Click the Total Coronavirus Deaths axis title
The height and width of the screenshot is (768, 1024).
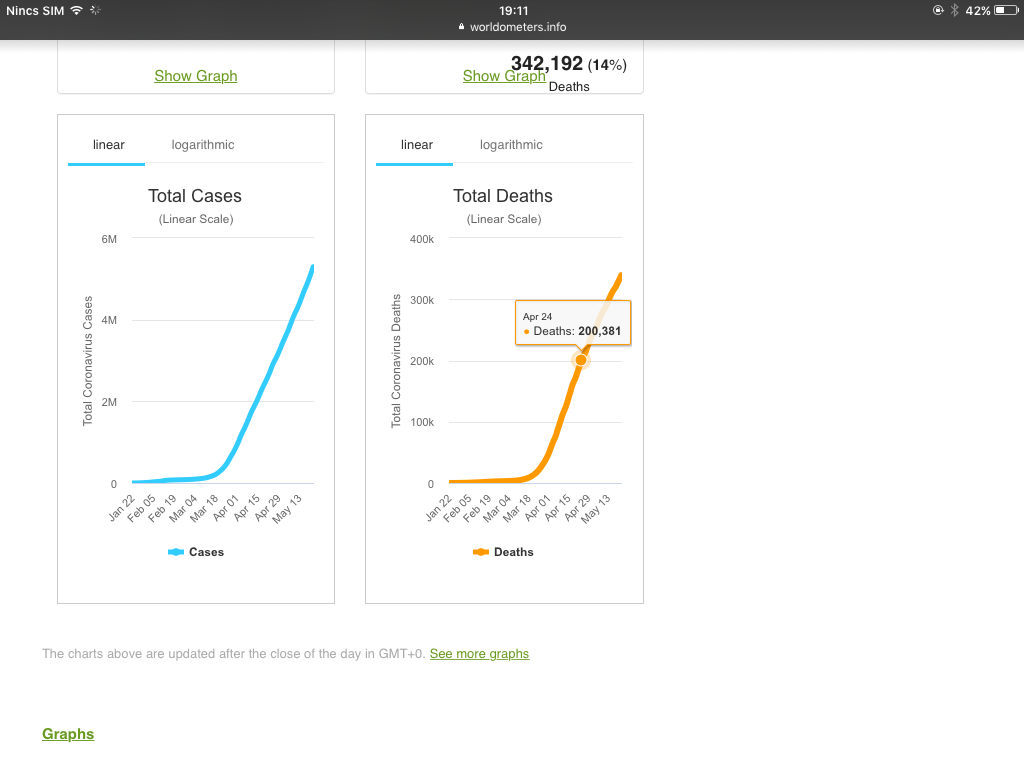coord(396,361)
